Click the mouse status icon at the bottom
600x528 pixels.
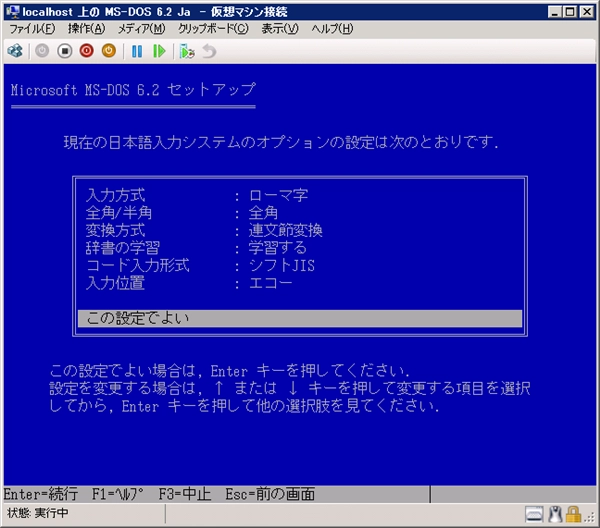click(x=555, y=514)
